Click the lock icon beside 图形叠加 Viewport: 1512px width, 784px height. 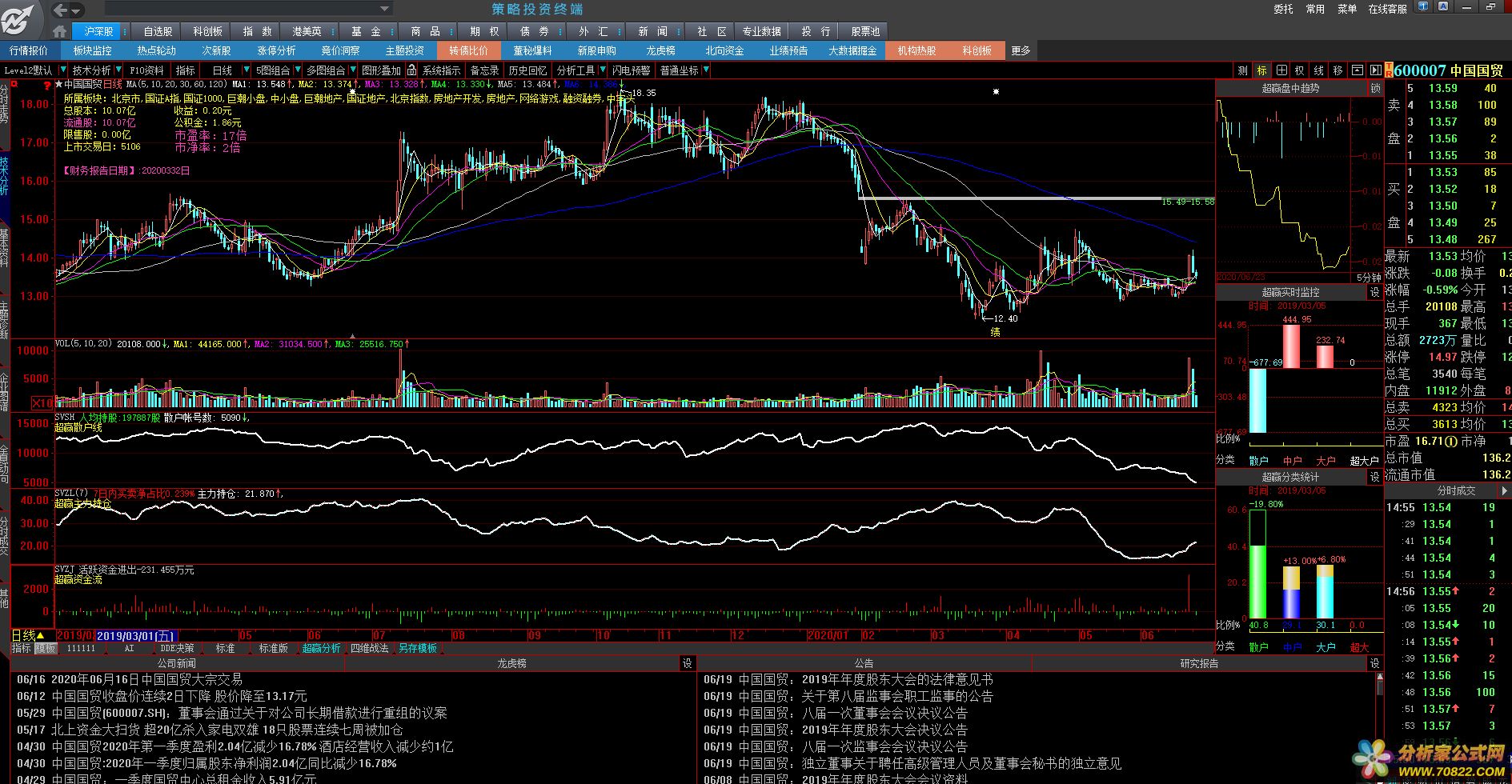411,70
